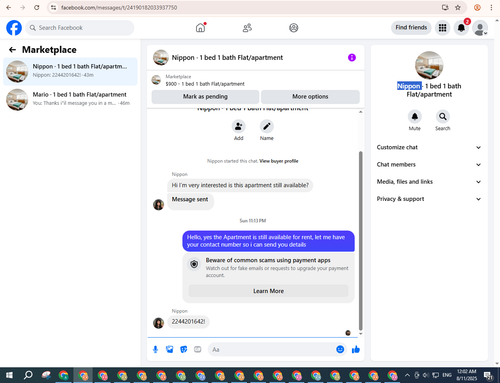Open View buyer profile link
The height and width of the screenshot is (383, 500).
(x=279, y=161)
